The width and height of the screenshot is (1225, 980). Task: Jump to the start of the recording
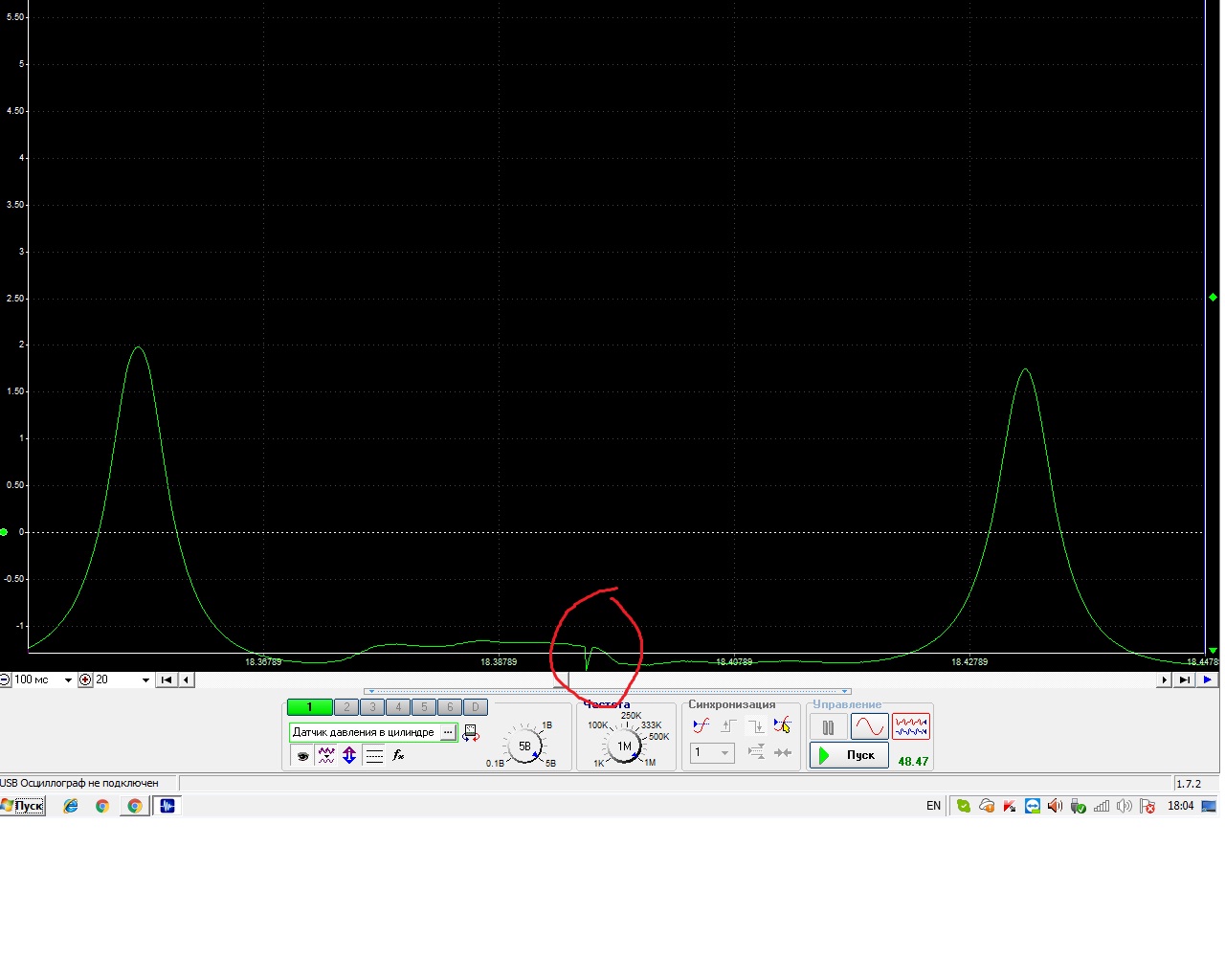pos(167,680)
